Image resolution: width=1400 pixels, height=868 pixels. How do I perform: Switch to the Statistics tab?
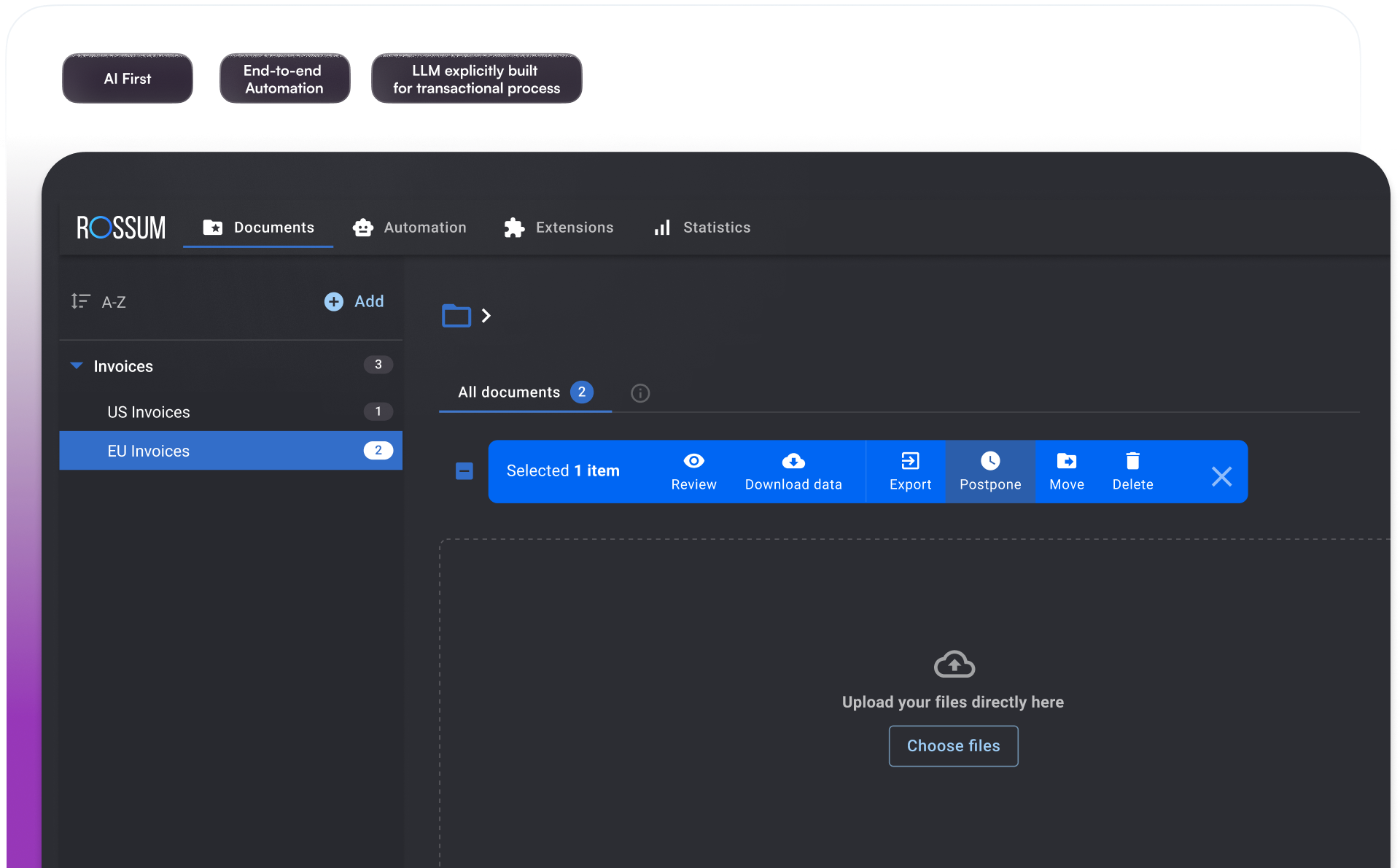(x=701, y=227)
